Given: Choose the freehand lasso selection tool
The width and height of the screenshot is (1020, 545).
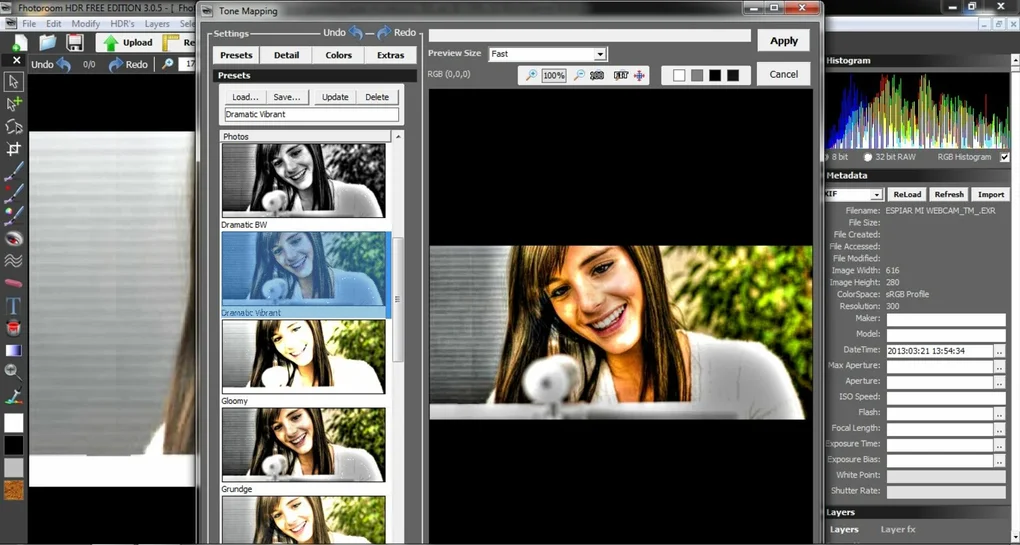Looking at the screenshot, I should 14,126.
